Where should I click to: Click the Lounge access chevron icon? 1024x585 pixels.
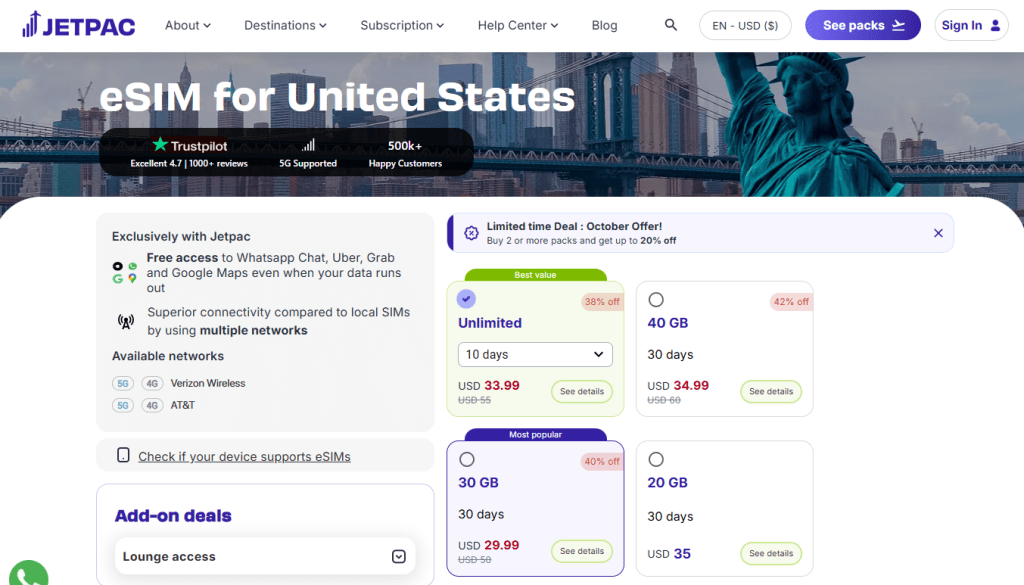pyautogui.click(x=398, y=557)
